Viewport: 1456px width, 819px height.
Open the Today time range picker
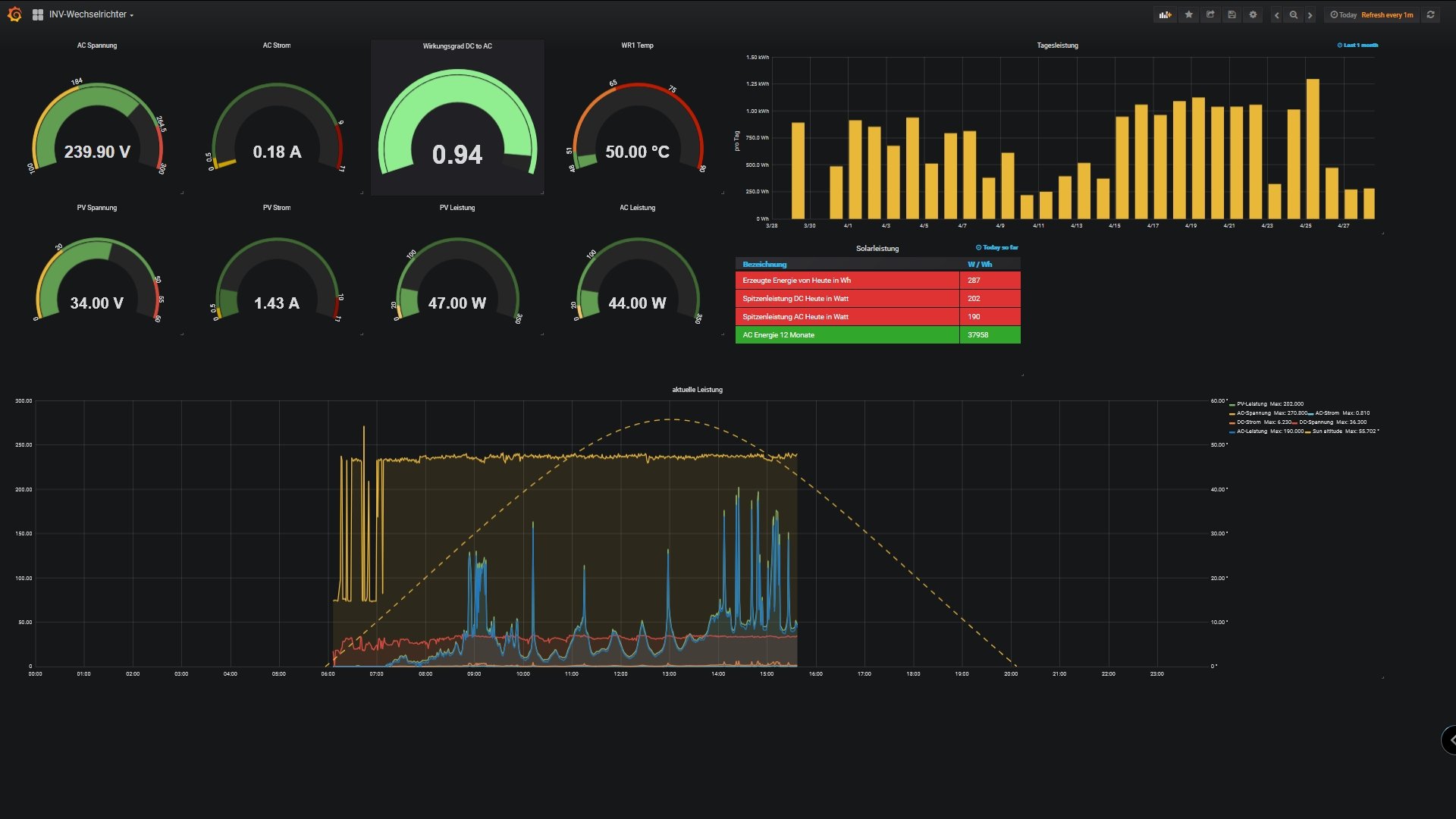click(1346, 15)
